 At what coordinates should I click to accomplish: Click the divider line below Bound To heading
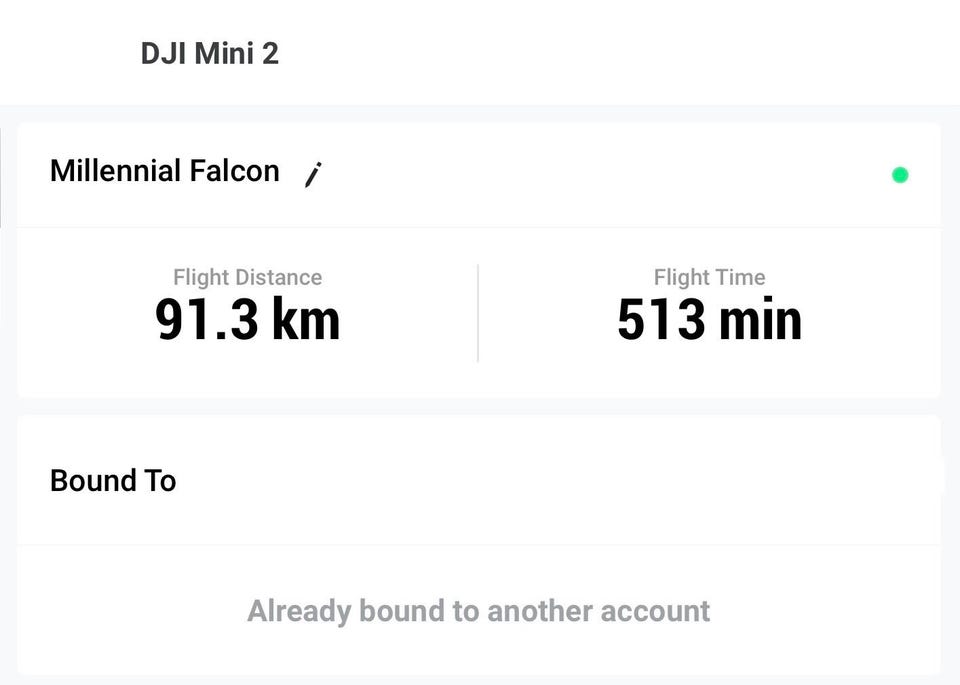[x=479, y=545]
